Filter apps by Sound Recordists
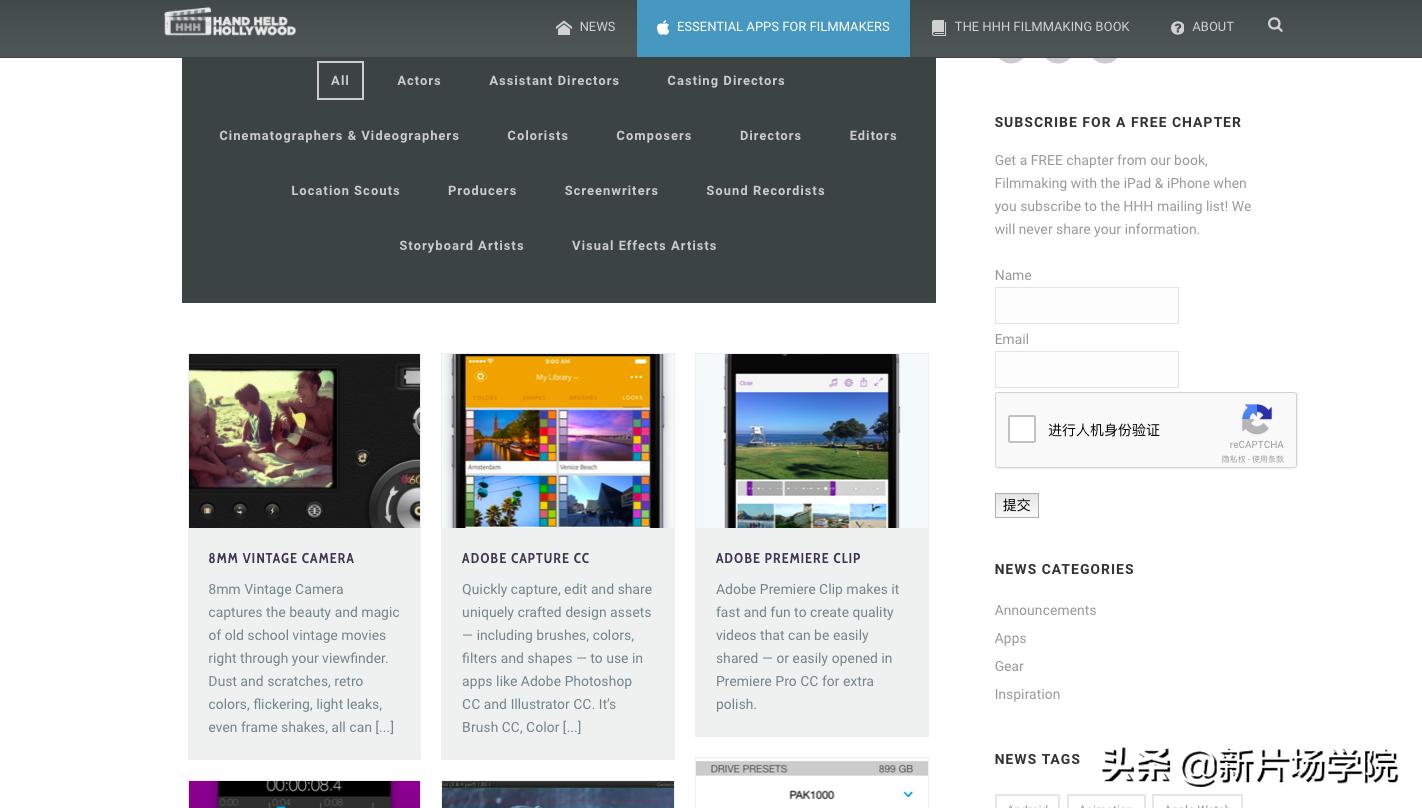 766,191
